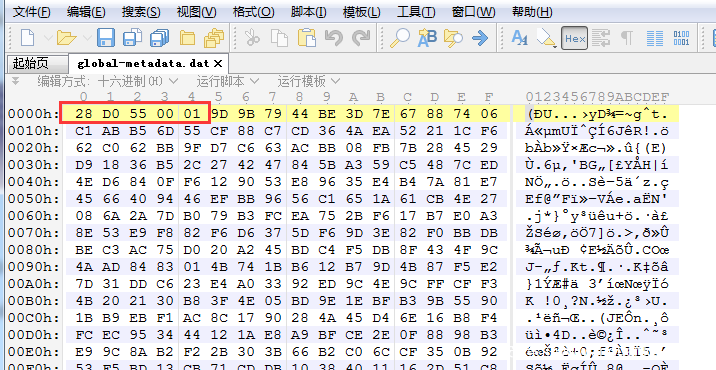Screen dimensions: 716x370
Task: Click the Find in Files folder-magnifier icon
Action: point(453,38)
